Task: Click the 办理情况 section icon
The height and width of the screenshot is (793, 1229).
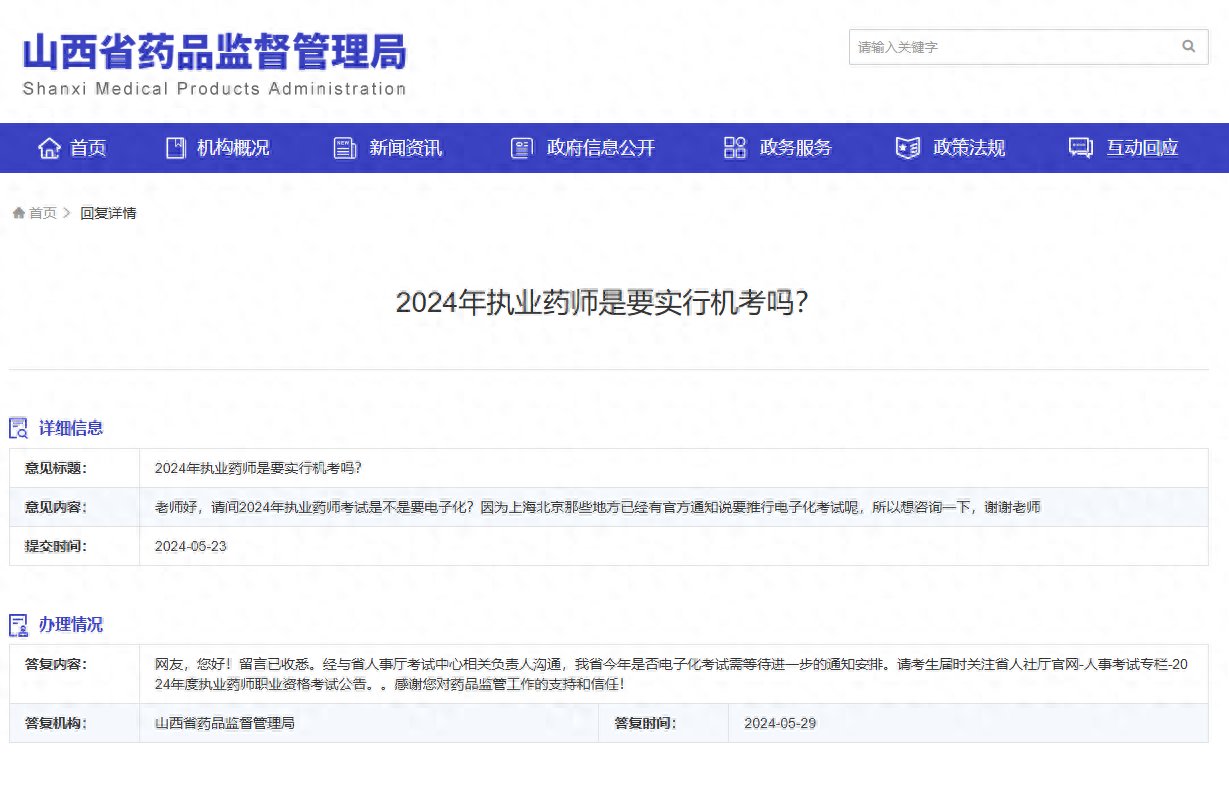Action: 19,625
